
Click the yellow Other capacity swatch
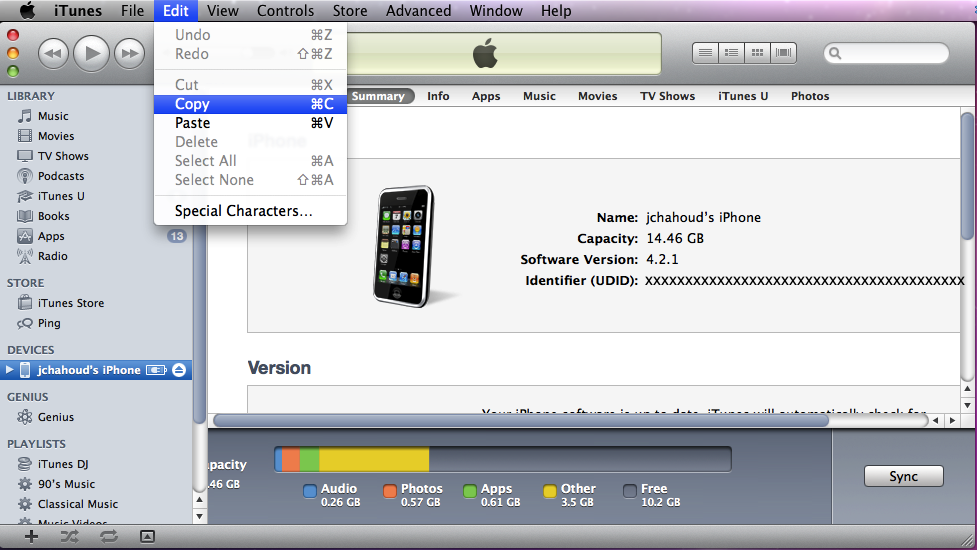coord(550,491)
